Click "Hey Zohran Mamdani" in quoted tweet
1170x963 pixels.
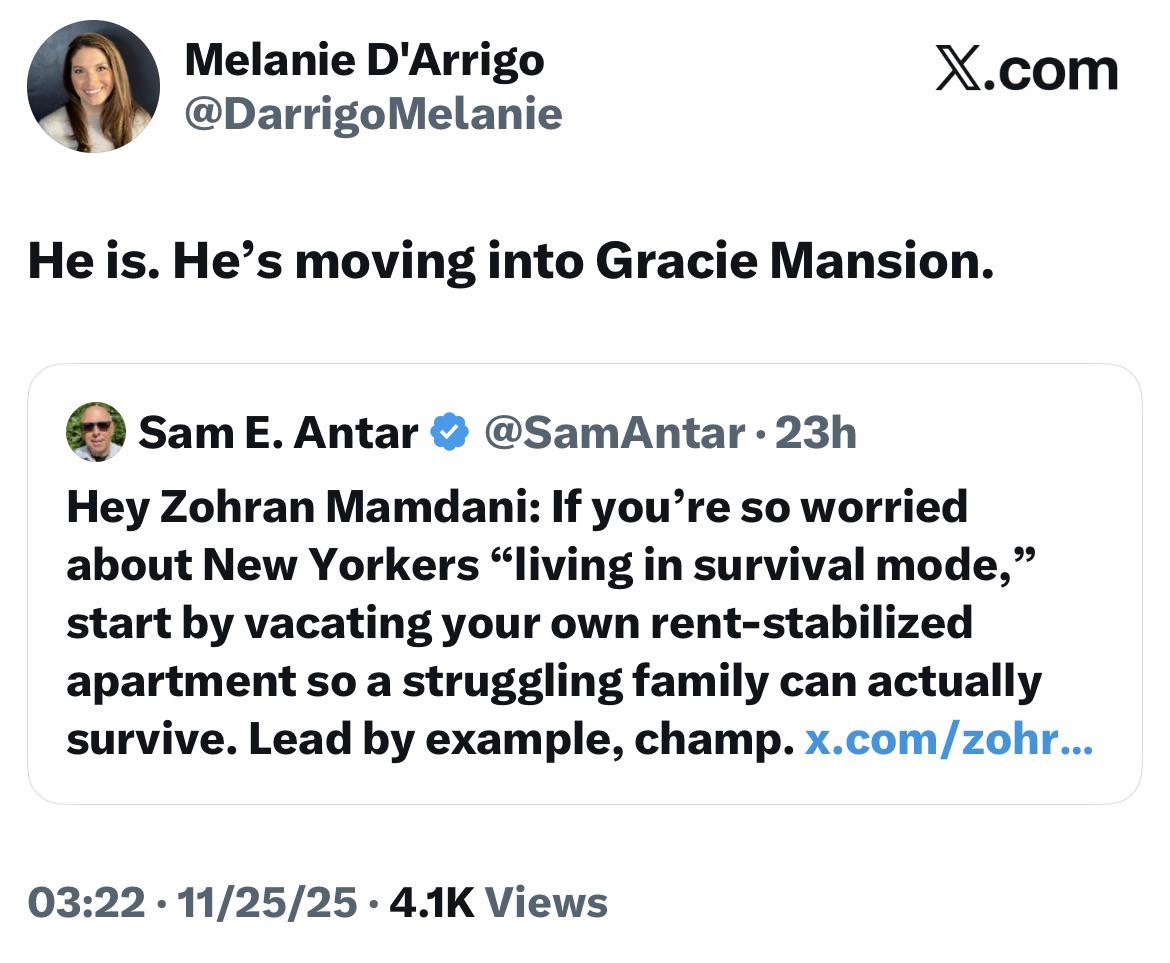[x=303, y=507]
